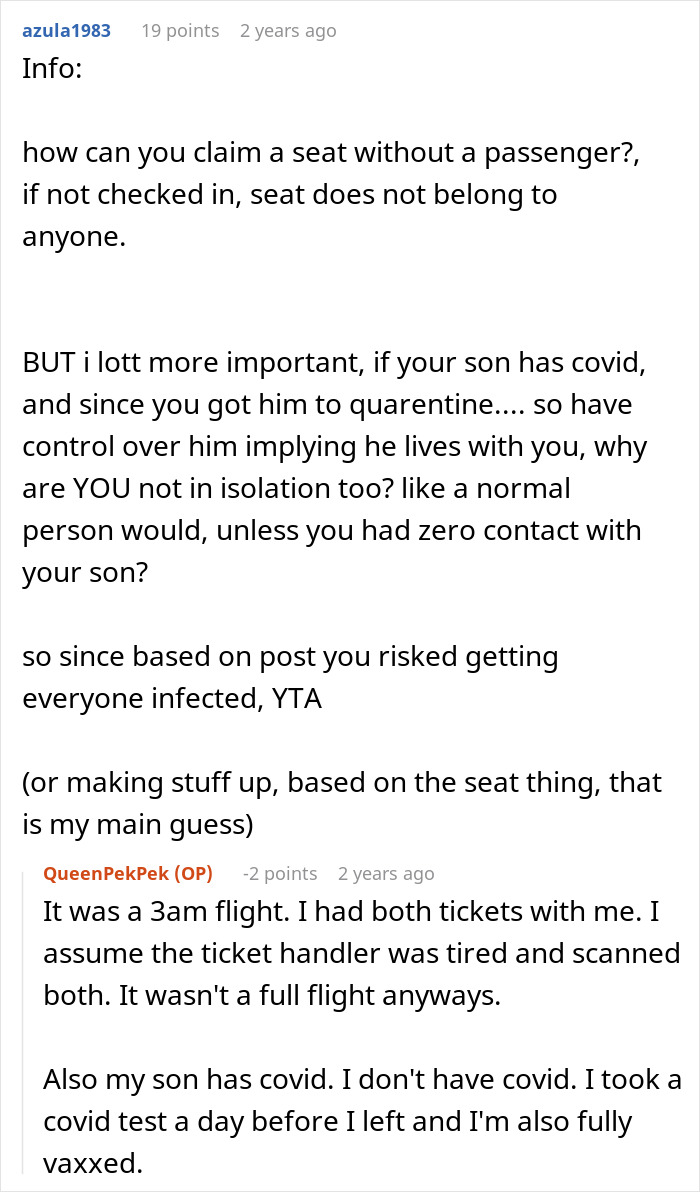Image resolution: width=700 pixels, height=1192 pixels.
Task: Click the word 'vaxxed' at the bottom
Action: point(86,1163)
